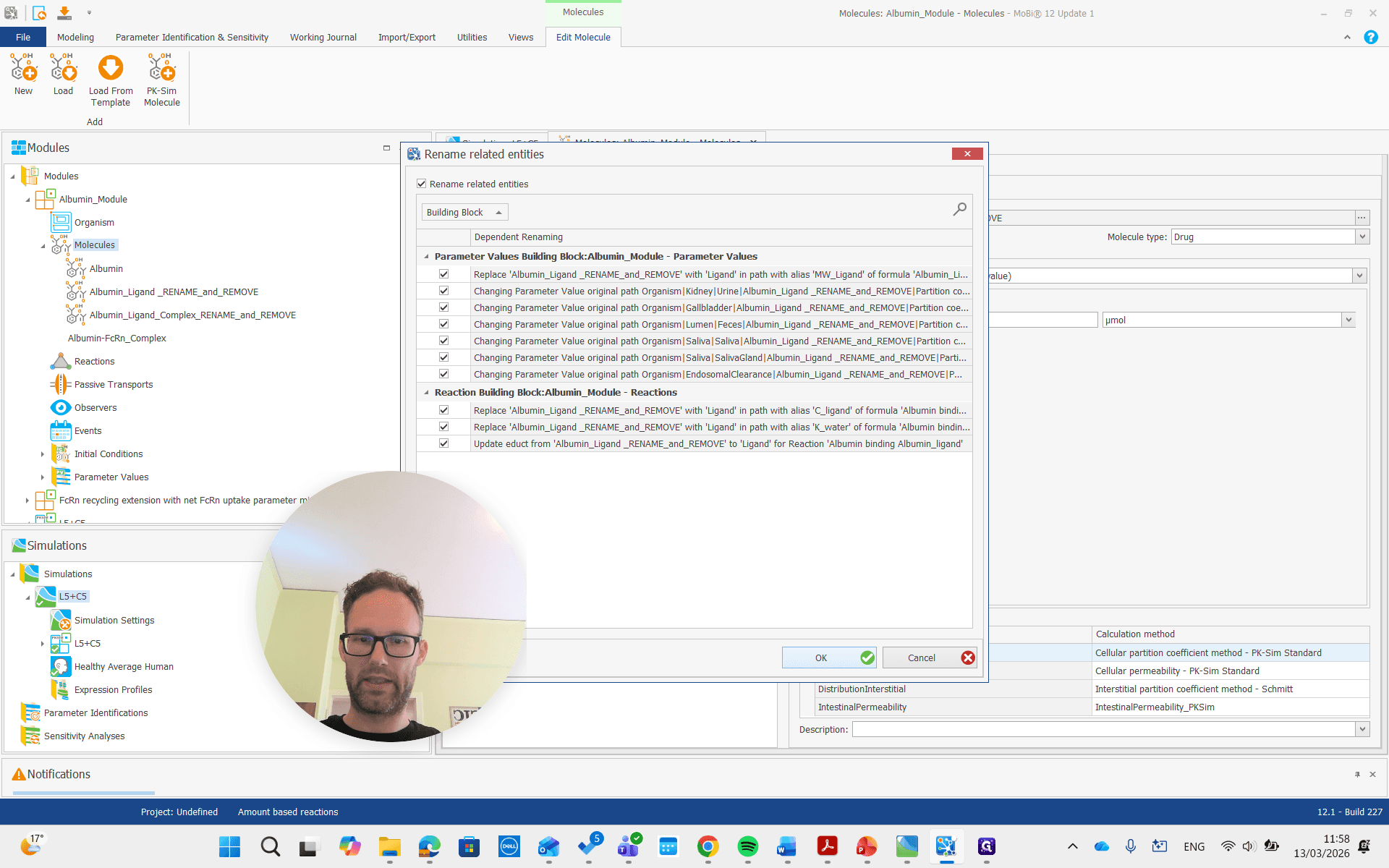The image size is (1389, 868).
Task: Open Parameter Identification & Sensitivity tab
Action: (192, 37)
